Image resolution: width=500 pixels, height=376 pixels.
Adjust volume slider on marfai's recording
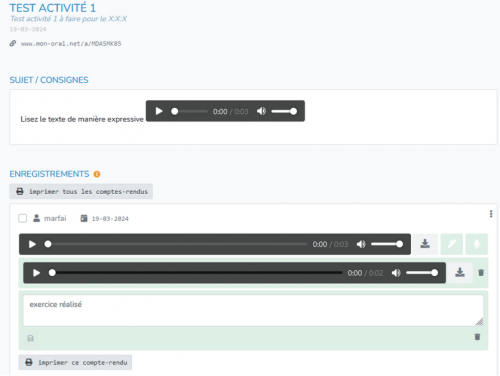pyautogui.click(x=387, y=244)
